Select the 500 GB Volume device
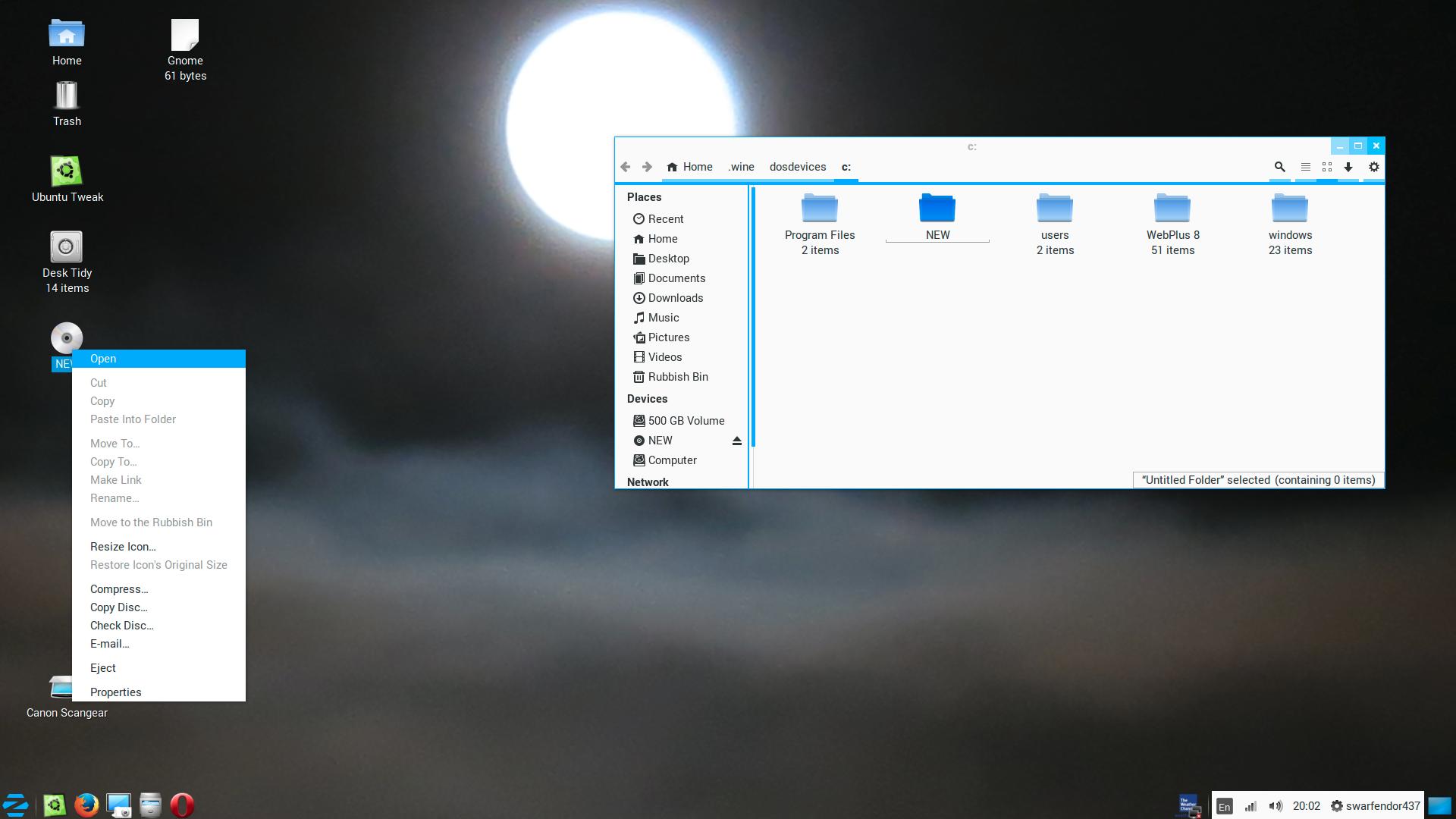Viewport: 1456px width, 819px height. [686, 421]
